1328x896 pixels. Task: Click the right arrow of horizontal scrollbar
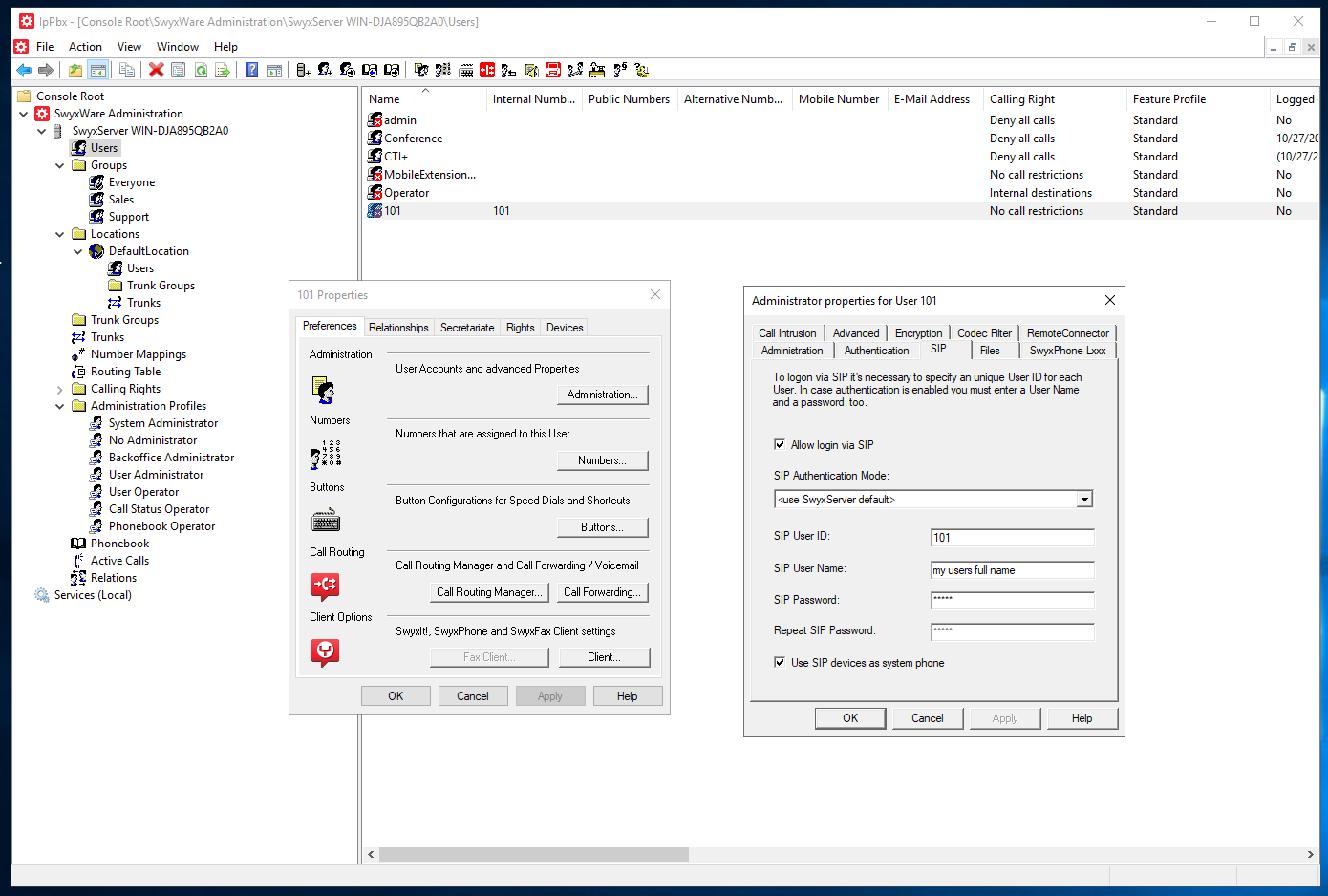(1311, 855)
